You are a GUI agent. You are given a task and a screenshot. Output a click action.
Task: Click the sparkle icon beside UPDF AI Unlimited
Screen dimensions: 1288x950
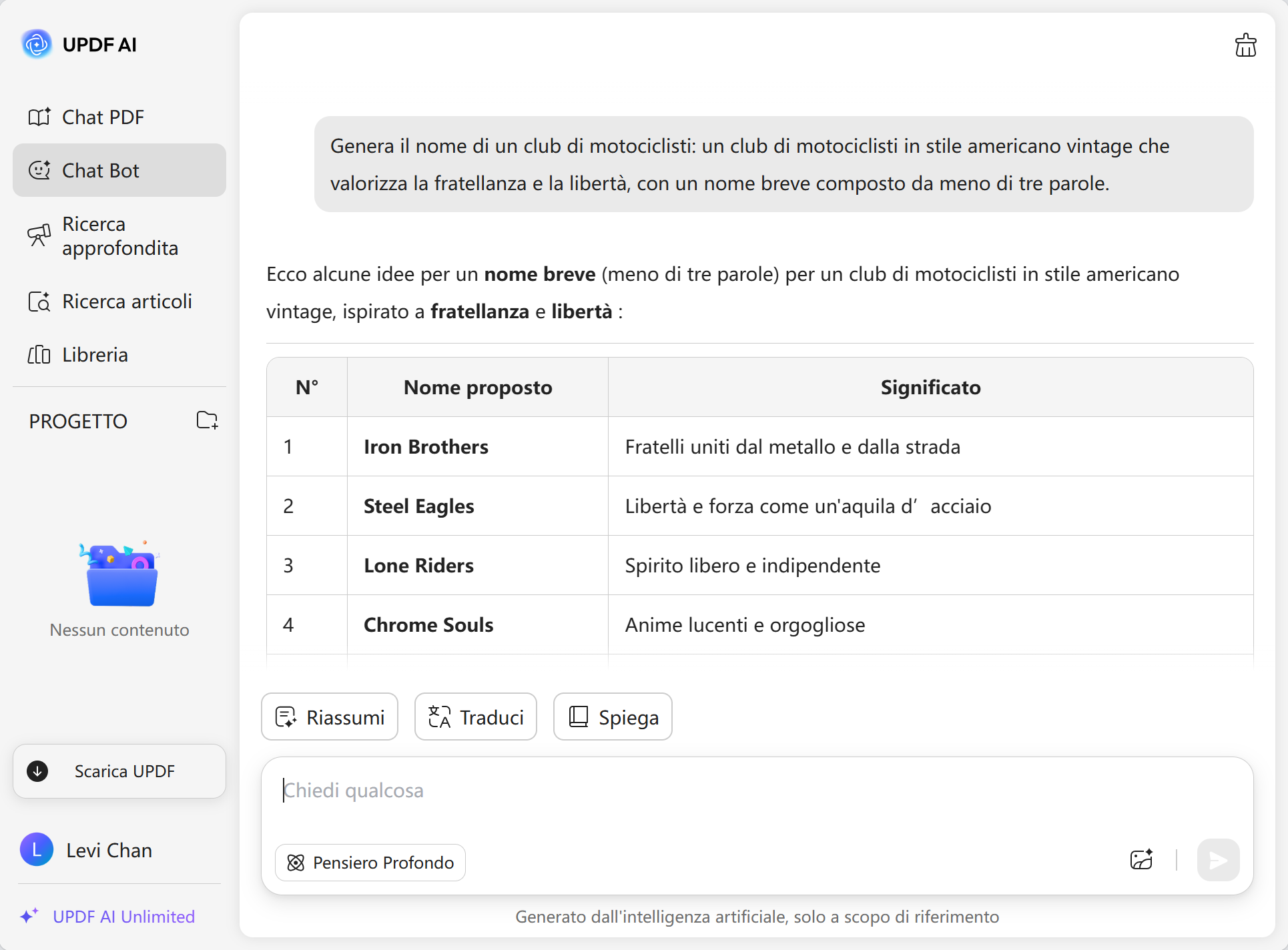pos(29,916)
